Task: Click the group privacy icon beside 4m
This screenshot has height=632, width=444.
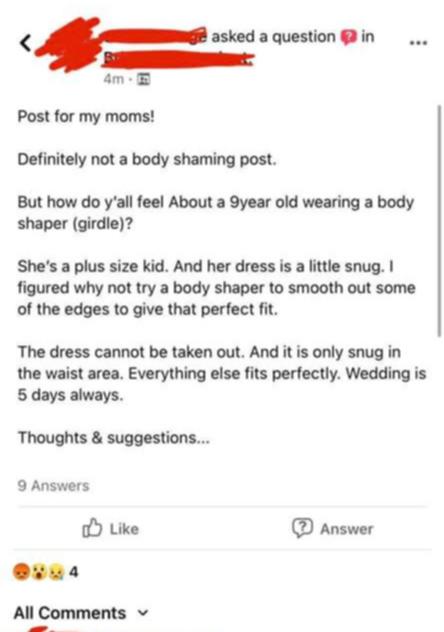Action: [144, 79]
